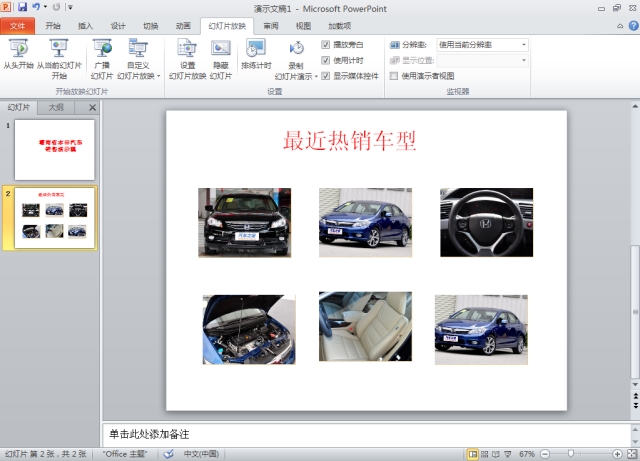Screen dimensions: 640x461
Task: Open Broadcast Slide Show (广播幻灯片)
Action: [102, 56]
